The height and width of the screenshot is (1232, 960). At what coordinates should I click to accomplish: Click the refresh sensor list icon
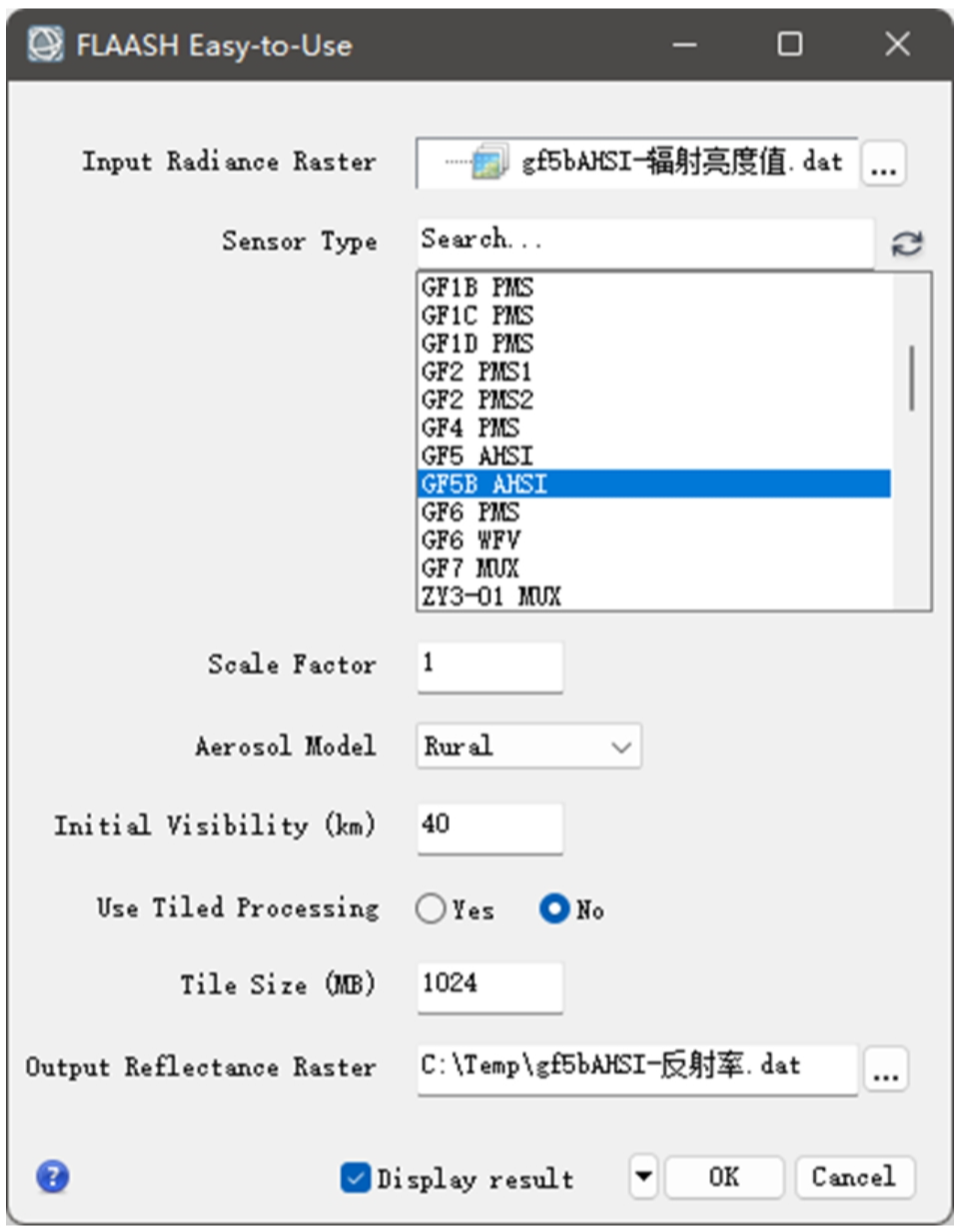tap(906, 243)
